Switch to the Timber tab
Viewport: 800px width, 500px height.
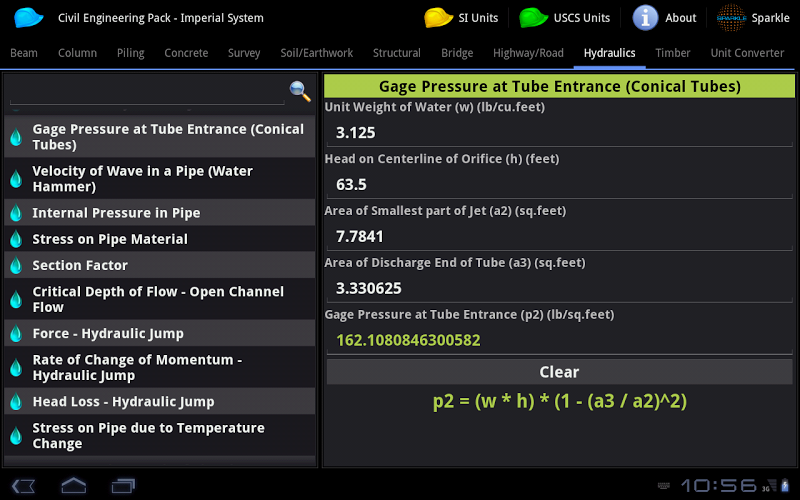673,53
